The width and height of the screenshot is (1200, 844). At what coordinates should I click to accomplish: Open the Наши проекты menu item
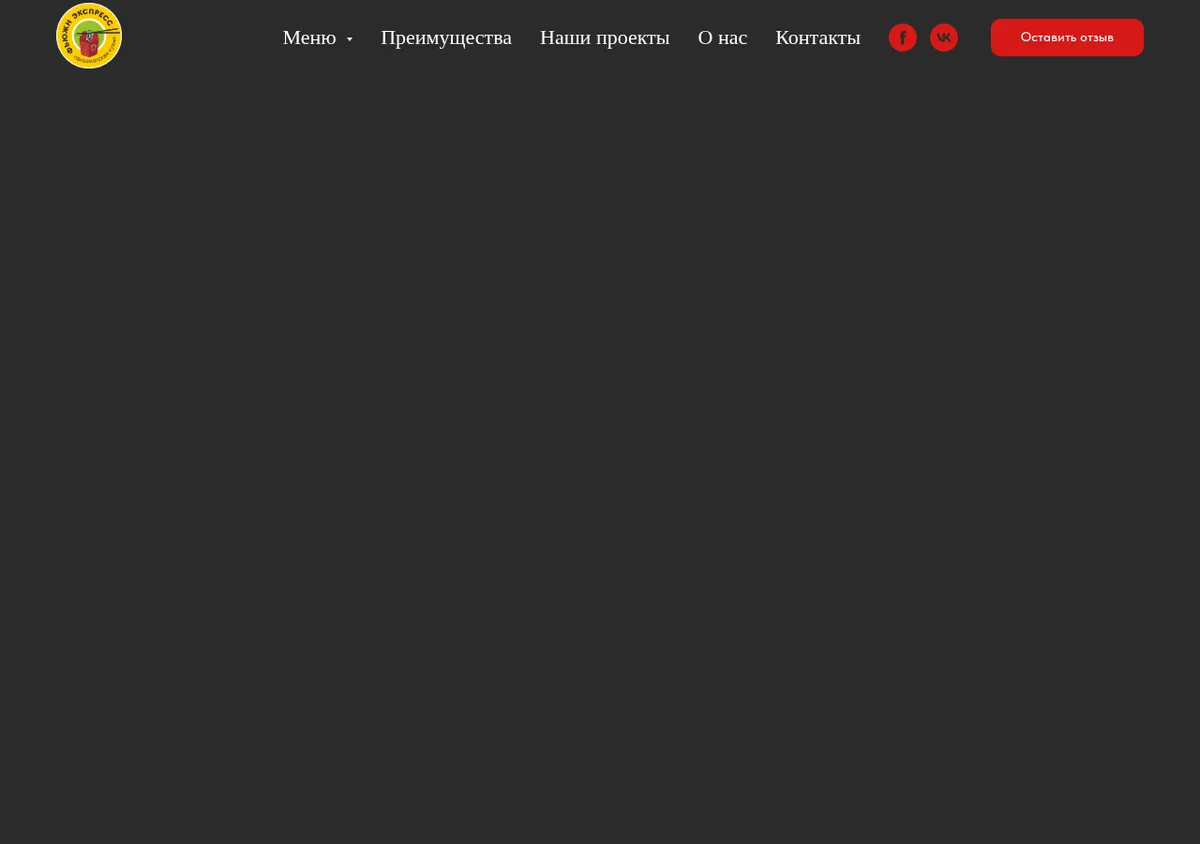coord(605,38)
